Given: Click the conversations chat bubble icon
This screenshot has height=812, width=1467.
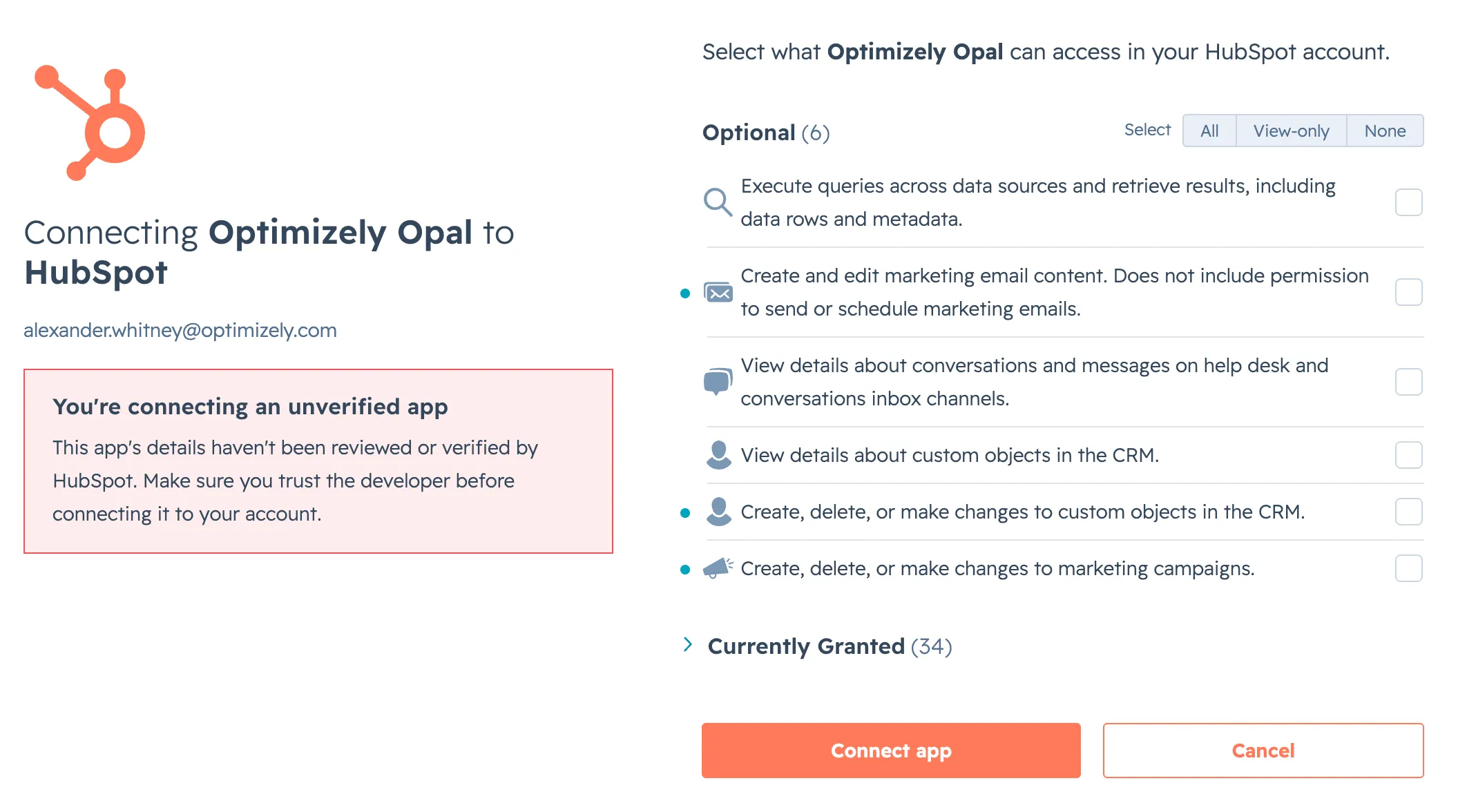Looking at the screenshot, I should [x=718, y=381].
